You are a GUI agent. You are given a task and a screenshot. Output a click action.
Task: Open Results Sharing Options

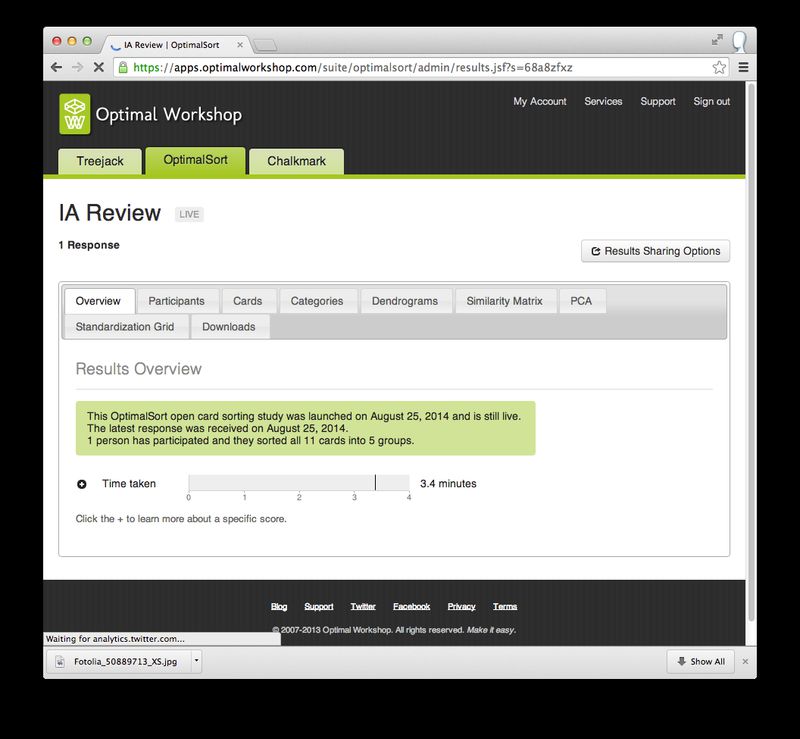(x=655, y=251)
